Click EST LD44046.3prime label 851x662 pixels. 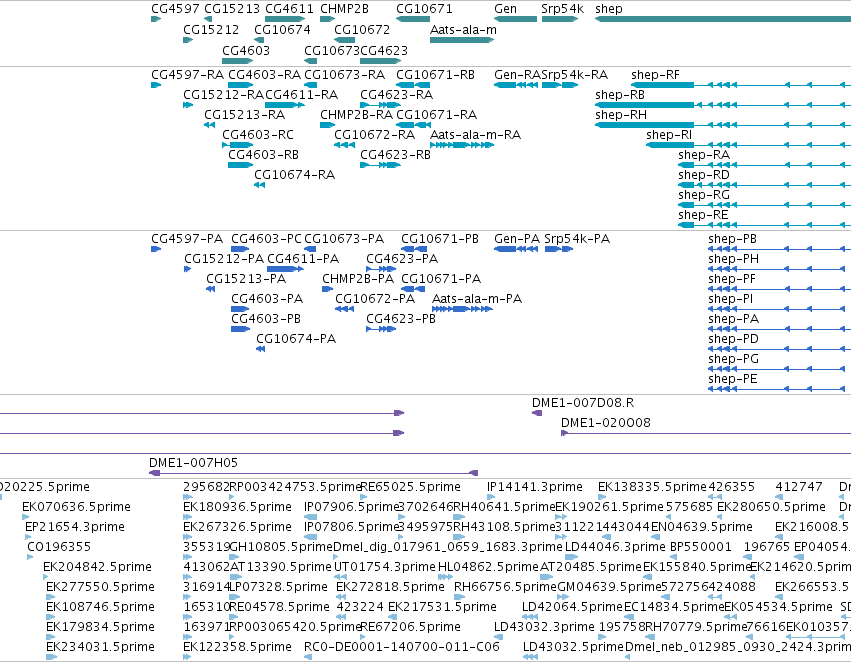(615, 547)
